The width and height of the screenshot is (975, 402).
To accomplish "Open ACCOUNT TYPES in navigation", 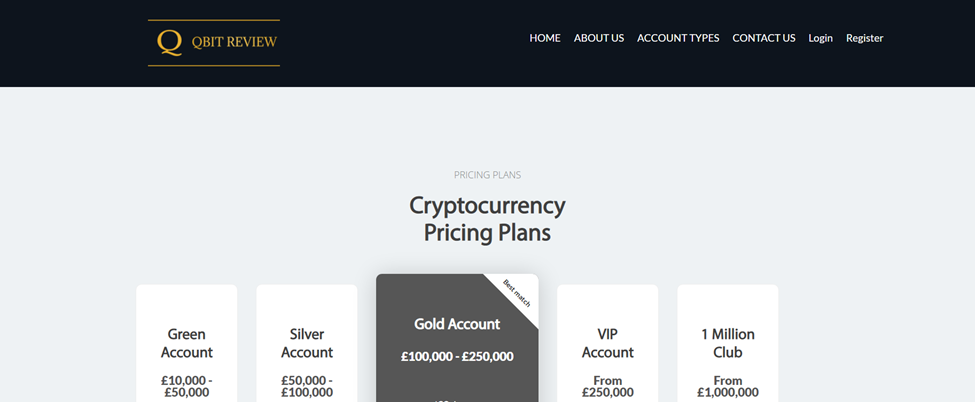I will pyautogui.click(x=678, y=38).
